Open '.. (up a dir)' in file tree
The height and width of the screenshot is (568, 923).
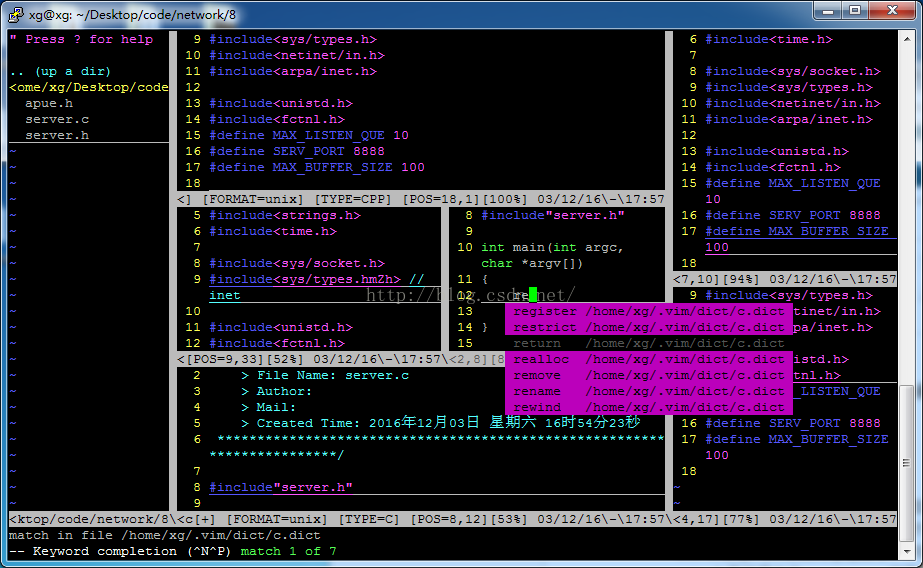tap(60, 71)
